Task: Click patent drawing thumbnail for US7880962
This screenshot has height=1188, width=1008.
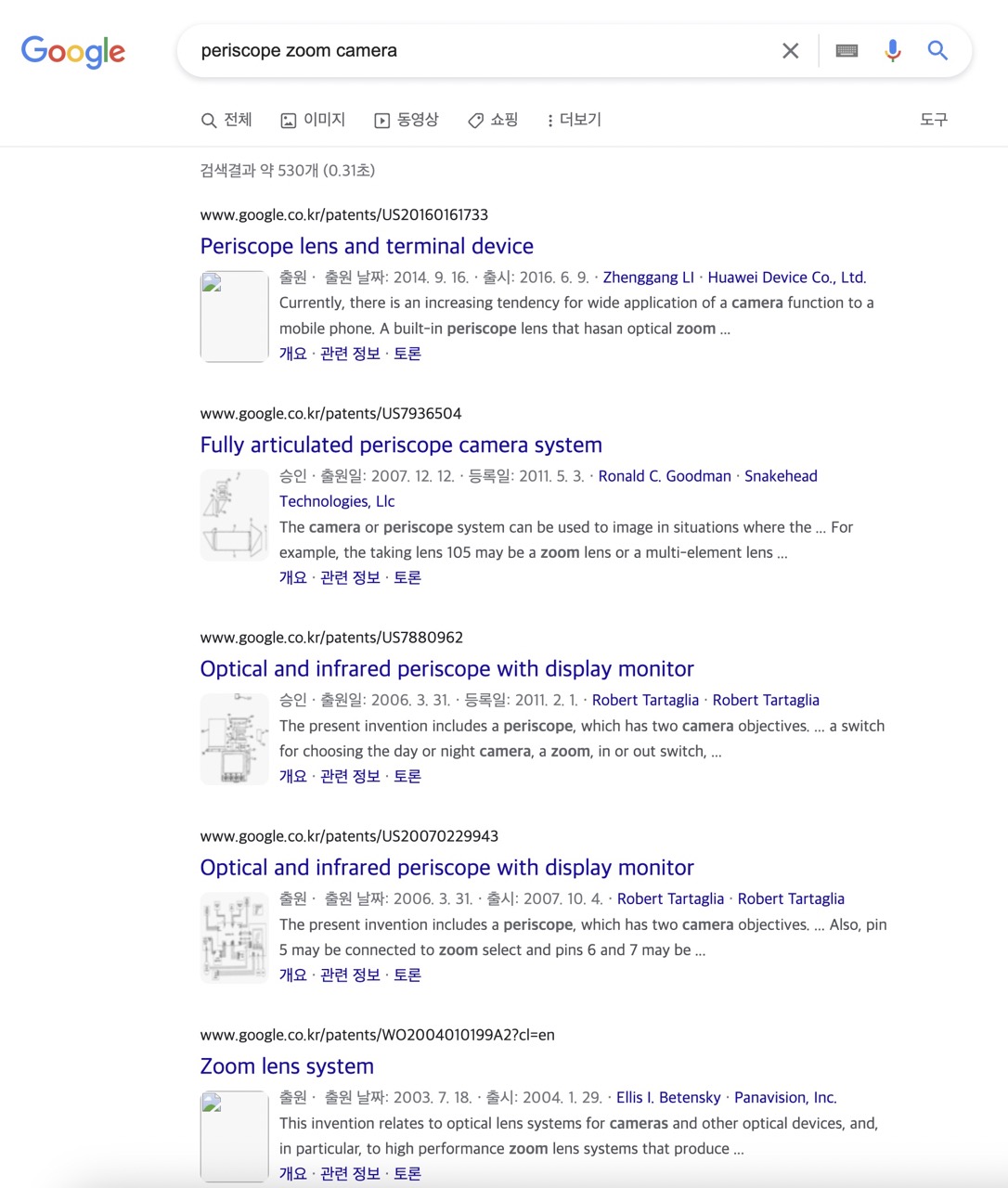Action: coord(235,739)
